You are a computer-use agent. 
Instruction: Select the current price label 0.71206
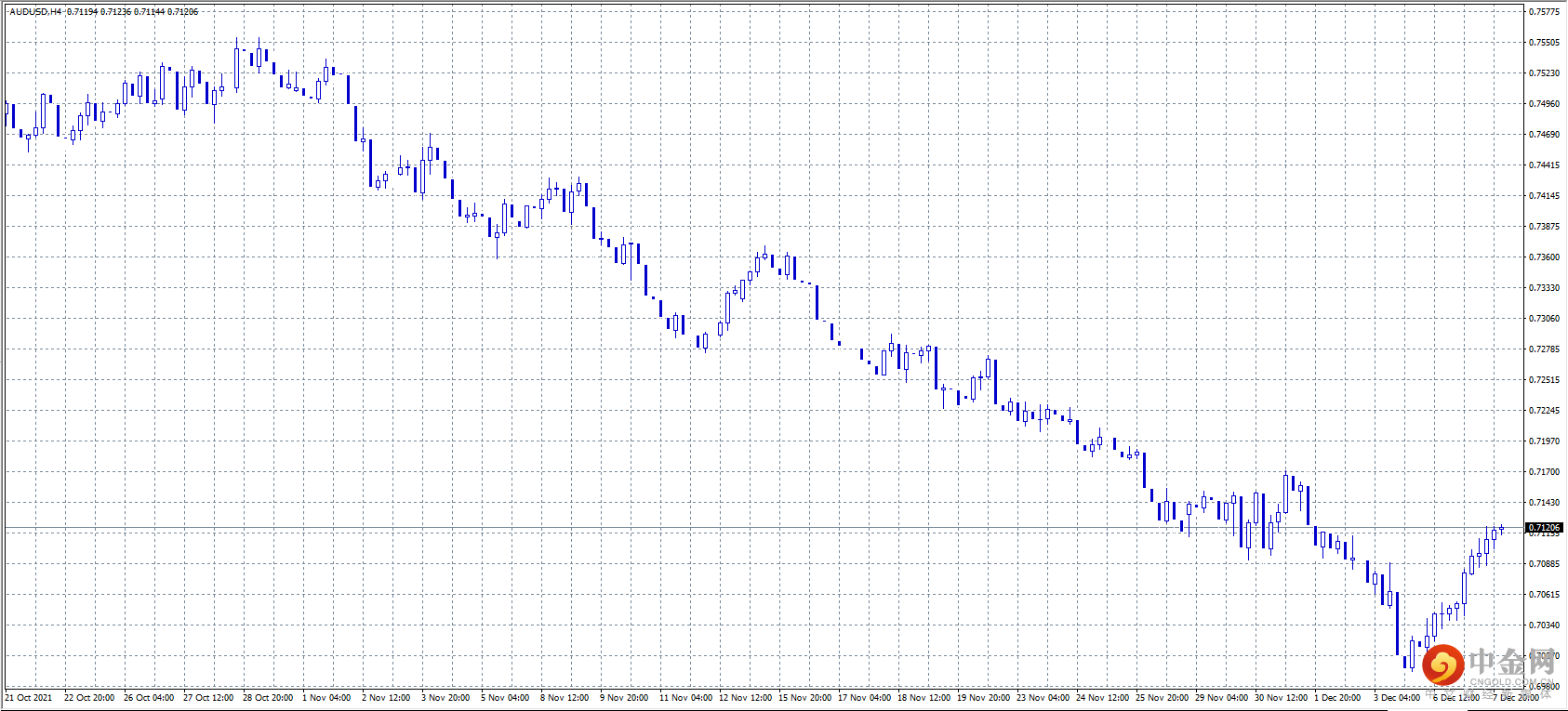point(1544,528)
